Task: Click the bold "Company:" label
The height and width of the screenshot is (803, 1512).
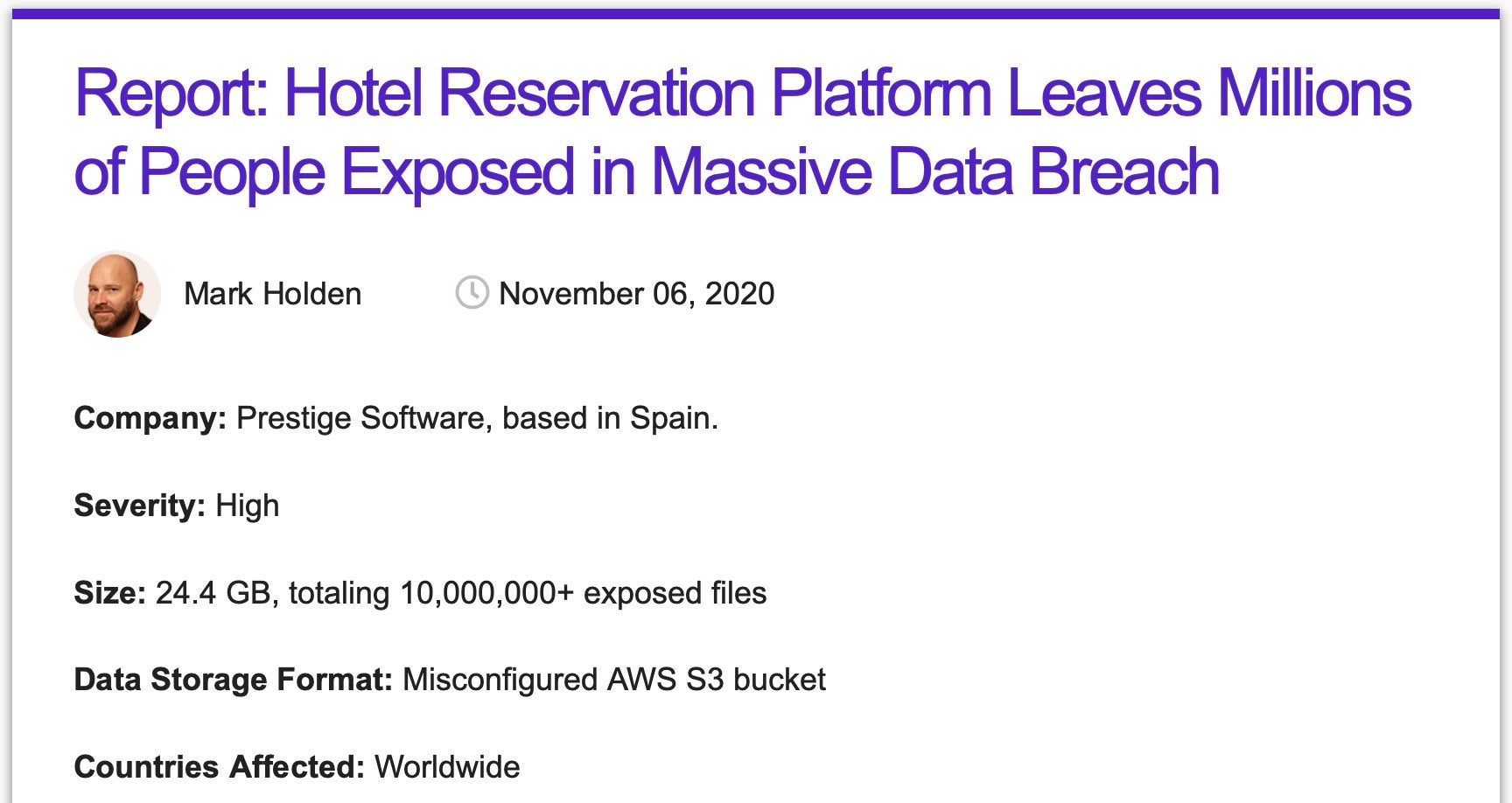Action: click(x=150, y=418)
